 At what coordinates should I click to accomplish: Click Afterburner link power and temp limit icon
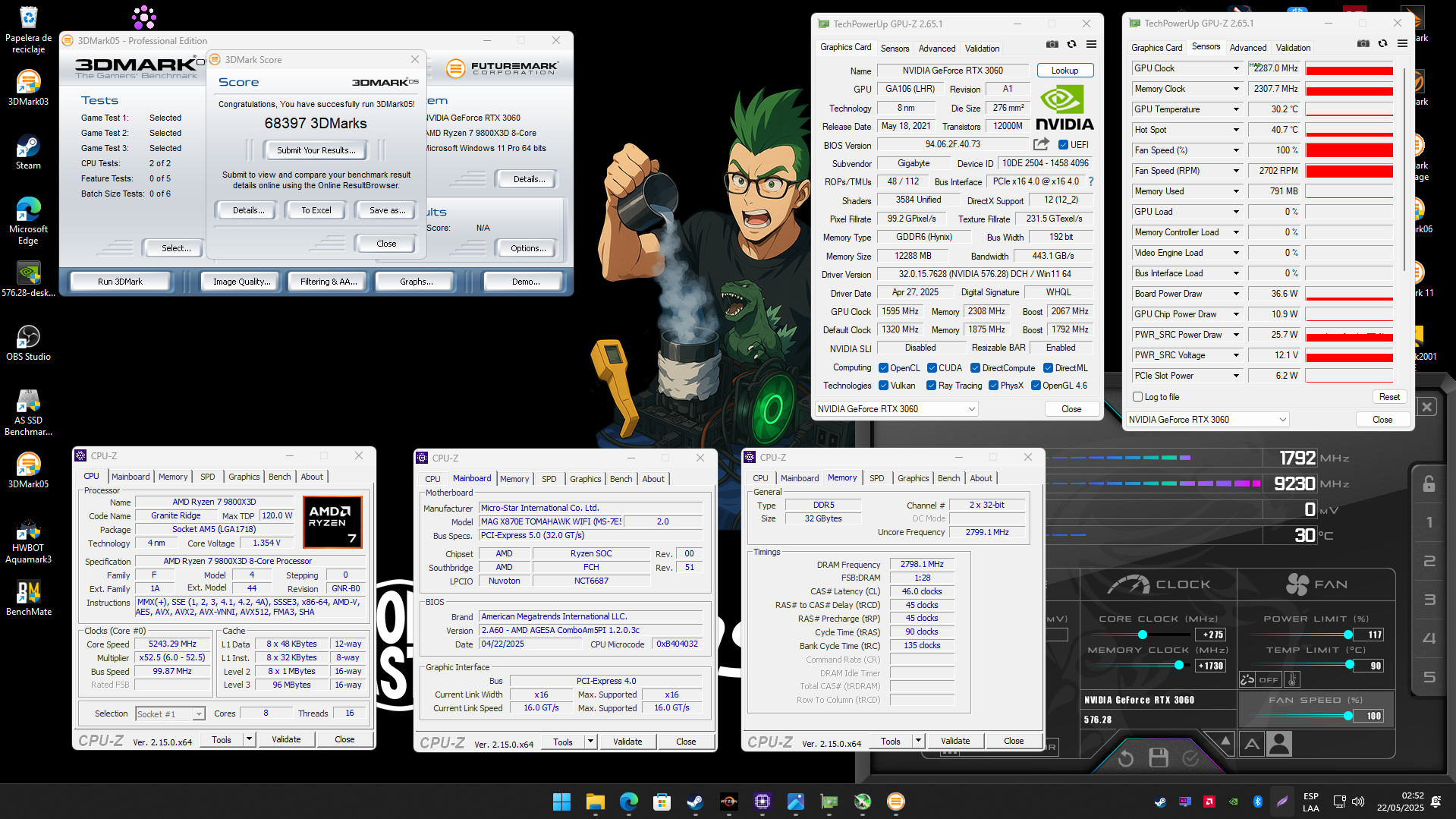[x=1247, y=680]
